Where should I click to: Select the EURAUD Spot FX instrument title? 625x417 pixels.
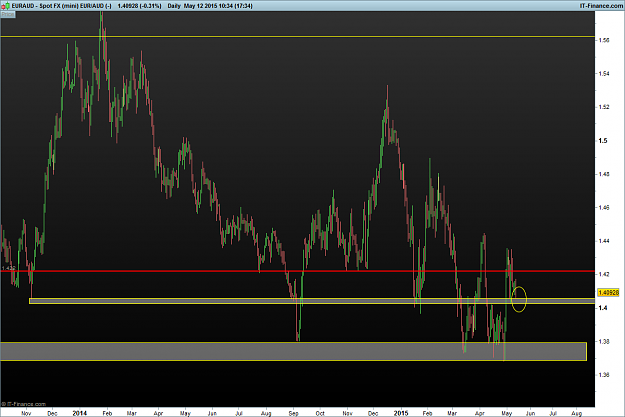click(61, 6)
